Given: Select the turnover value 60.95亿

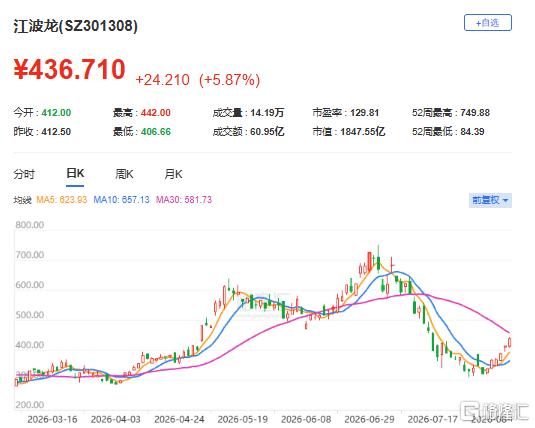Looking at the screenshot, I should (267, 132).
